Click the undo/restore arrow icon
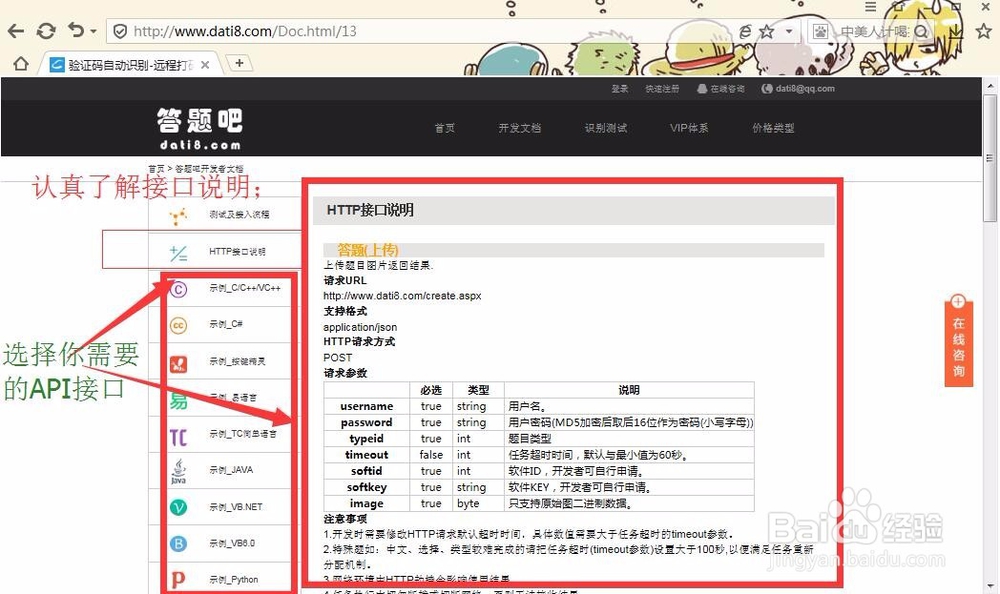 (x=77, y=30)
